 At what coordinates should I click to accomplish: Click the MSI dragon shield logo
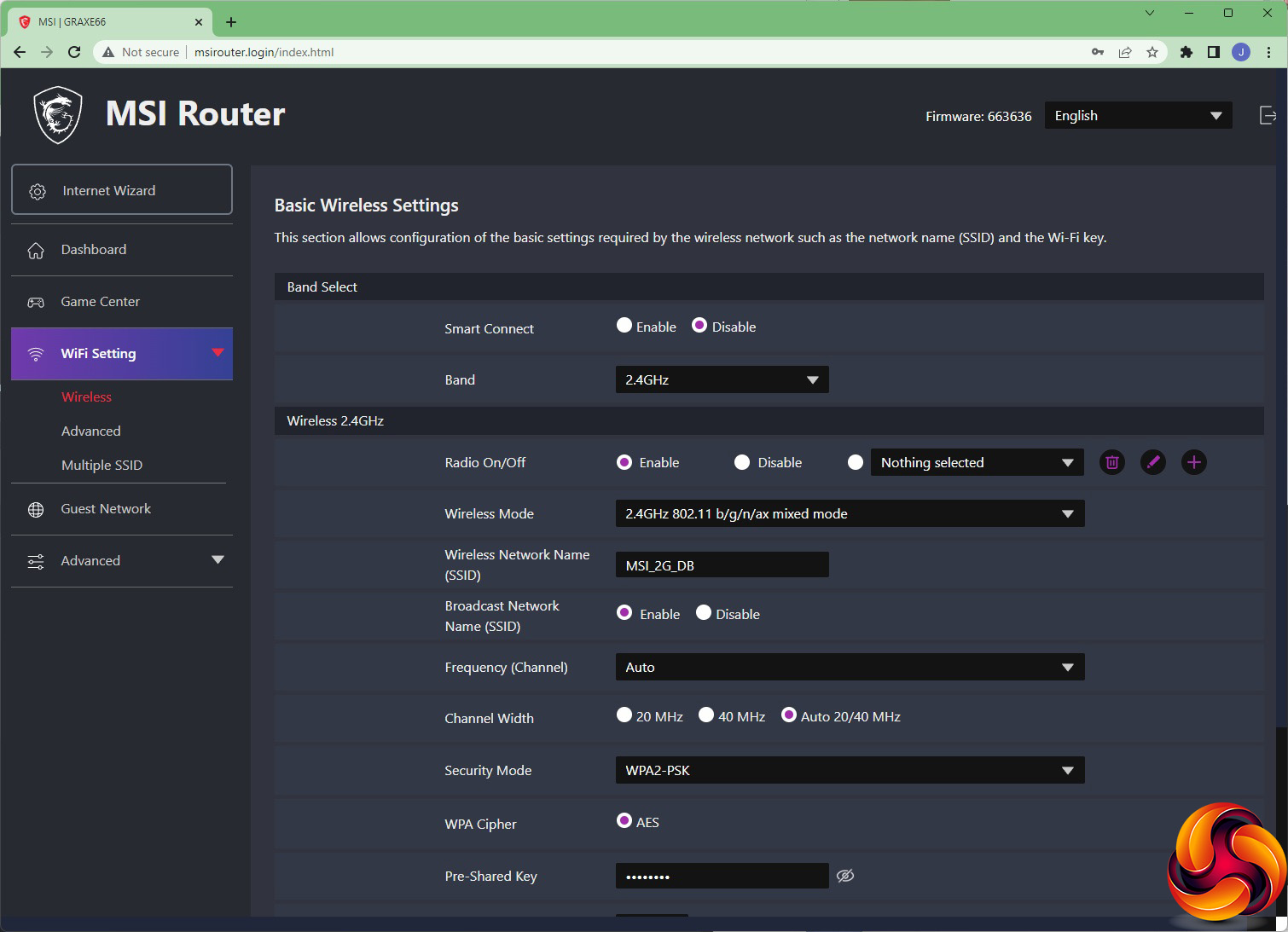click(x=58, y=115)
